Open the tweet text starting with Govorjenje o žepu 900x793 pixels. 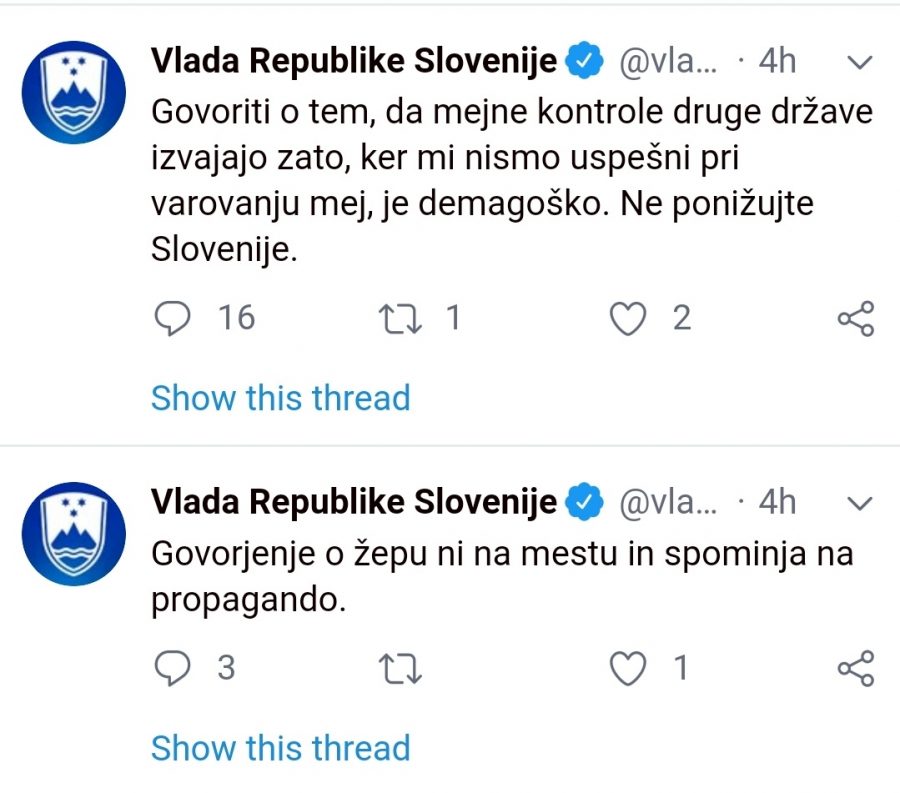[x=502, y=577]
